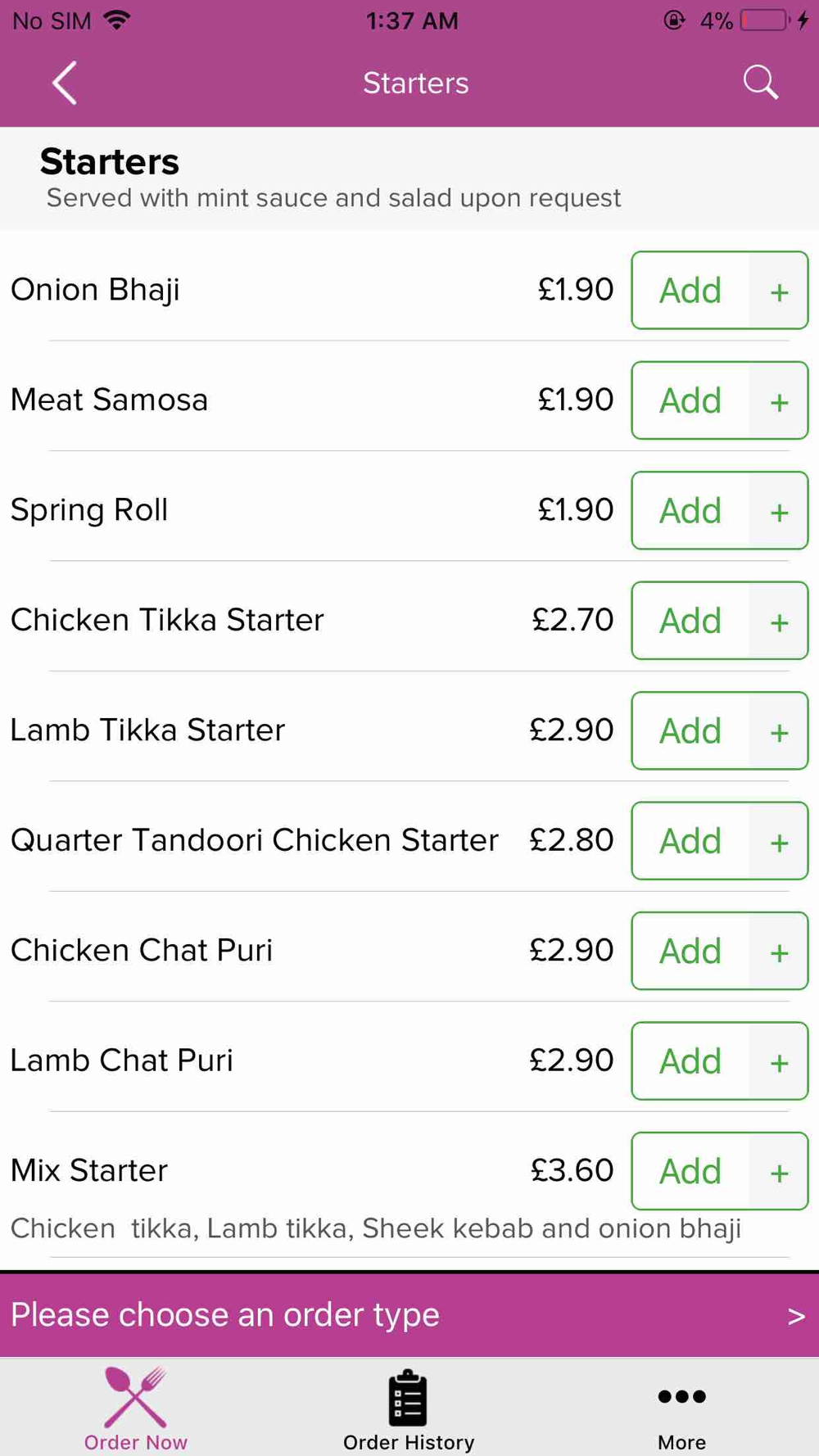Tap the back arrow icon

(x=65, y=83)
